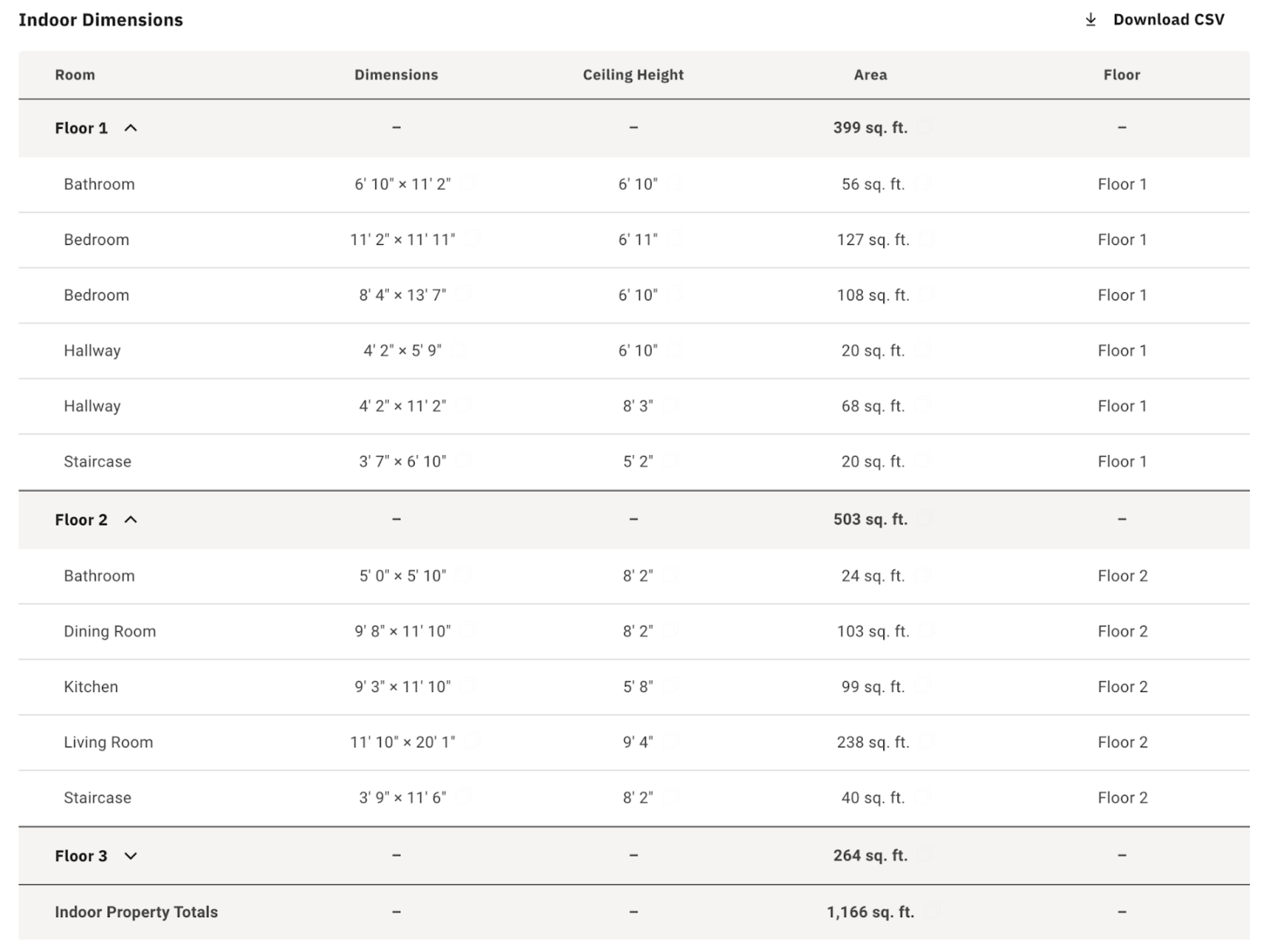Select the Staircase name in 20 sq. ft. row

click(98, 461)
